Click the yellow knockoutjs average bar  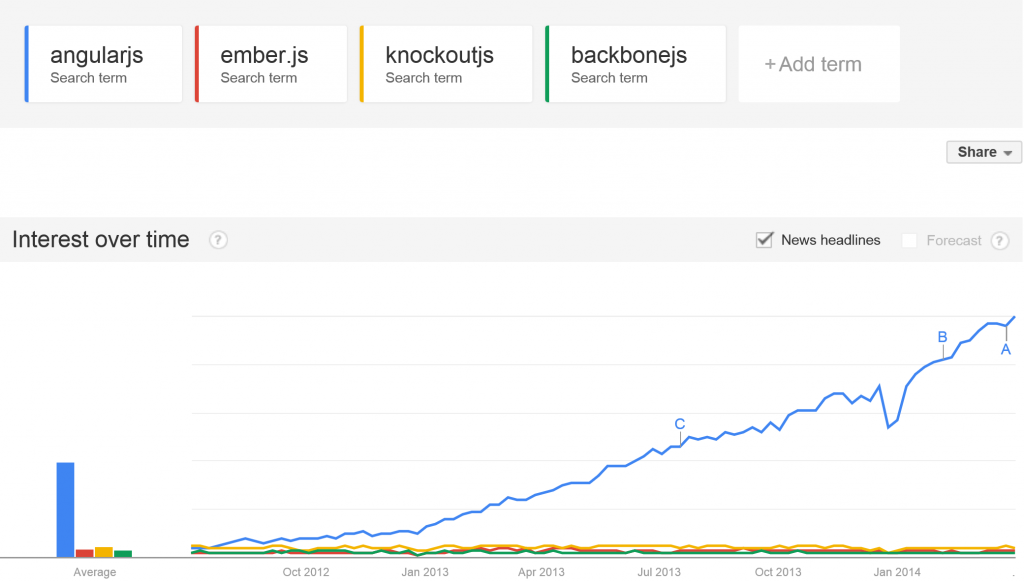tap(104, 552)
